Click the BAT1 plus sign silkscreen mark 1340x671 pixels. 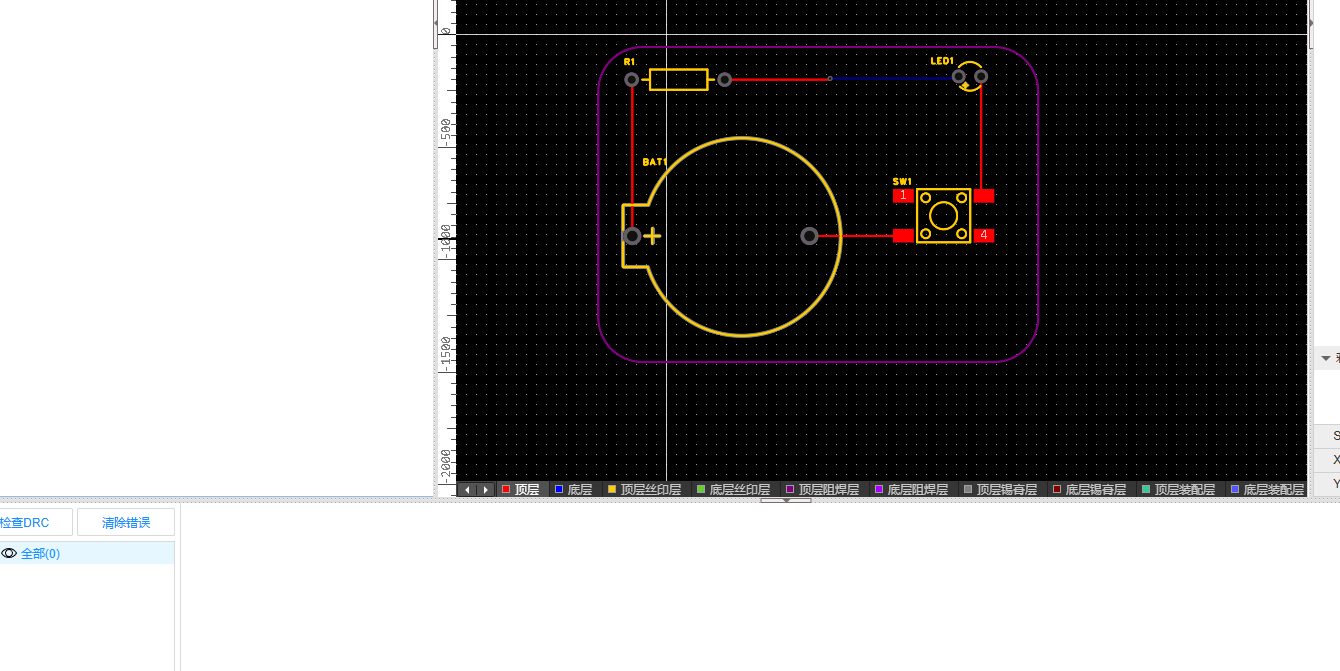click(x=652, y=236)
